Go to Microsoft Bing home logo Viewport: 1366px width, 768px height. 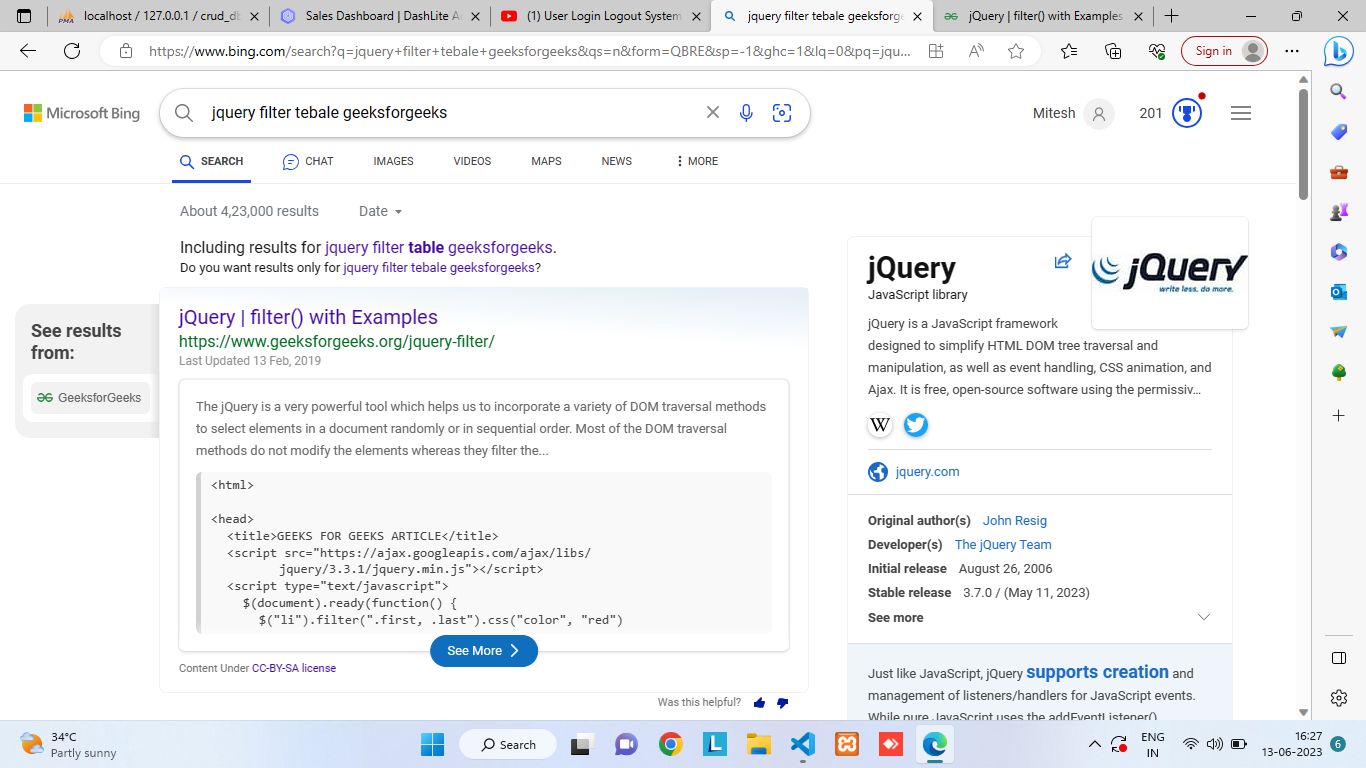click(x=82, y=113)
